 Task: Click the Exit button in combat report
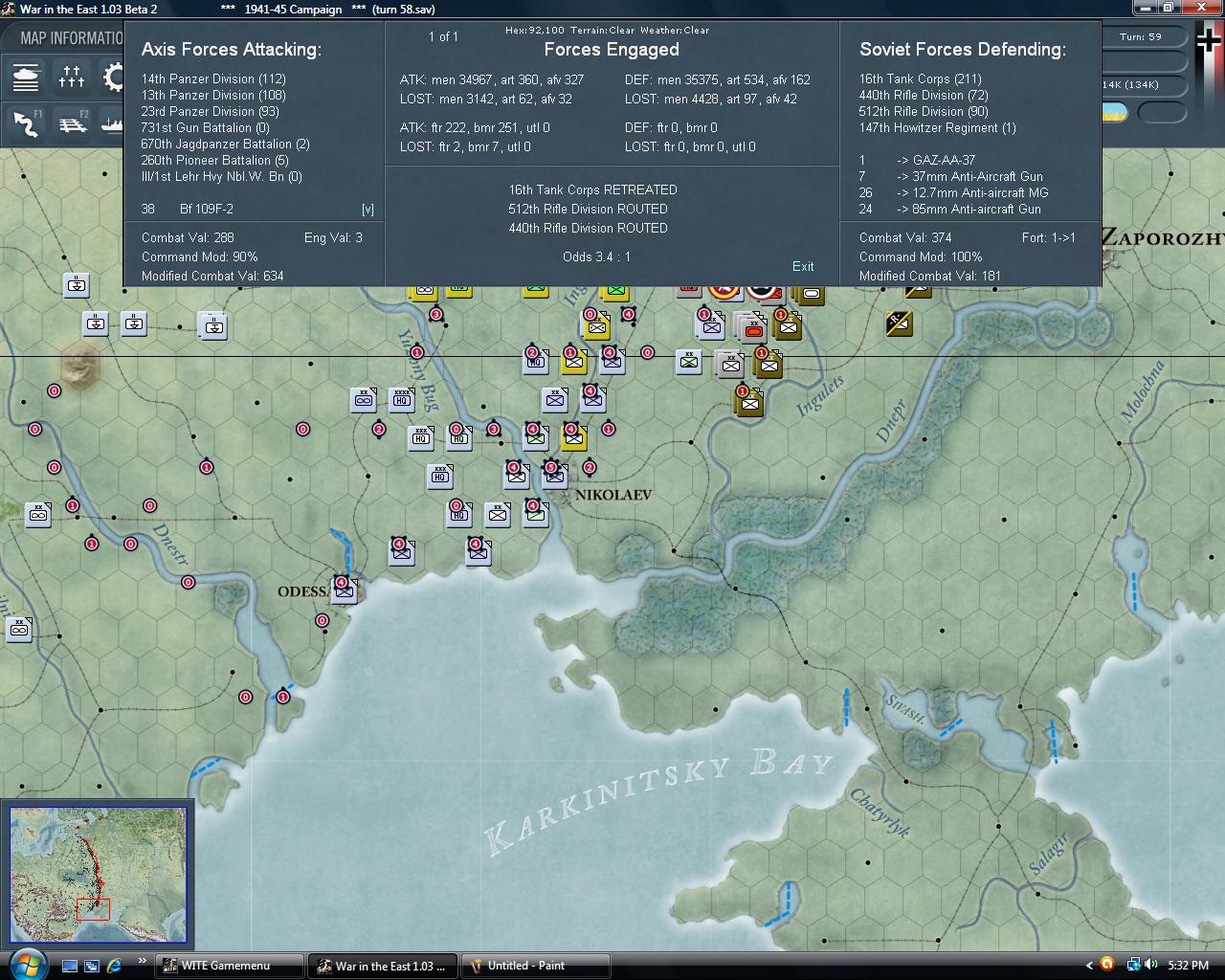coord(803,266)
